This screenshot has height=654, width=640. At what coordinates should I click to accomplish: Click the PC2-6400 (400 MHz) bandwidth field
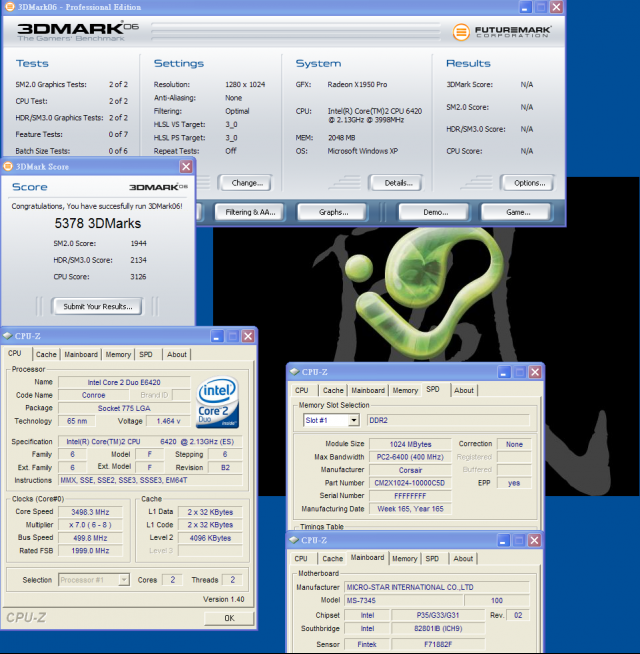410,457
